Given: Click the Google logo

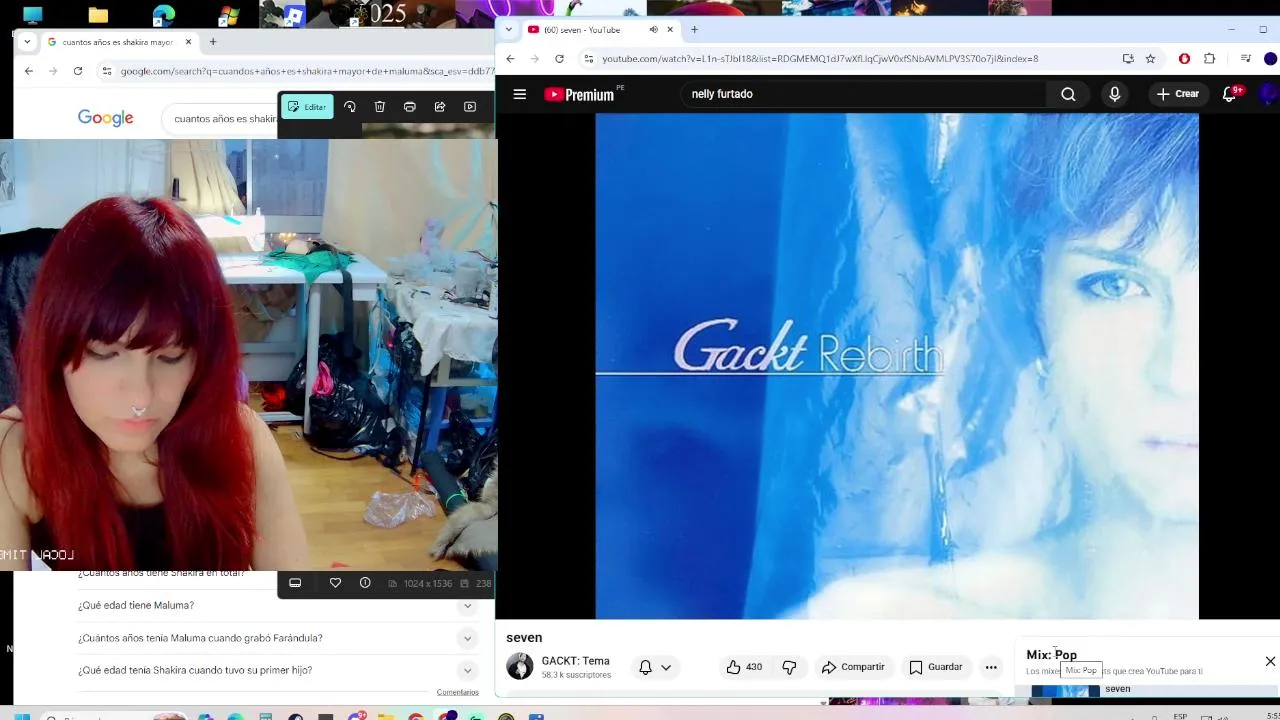Looking at the screenshot, I should click(x=106, y=118).
